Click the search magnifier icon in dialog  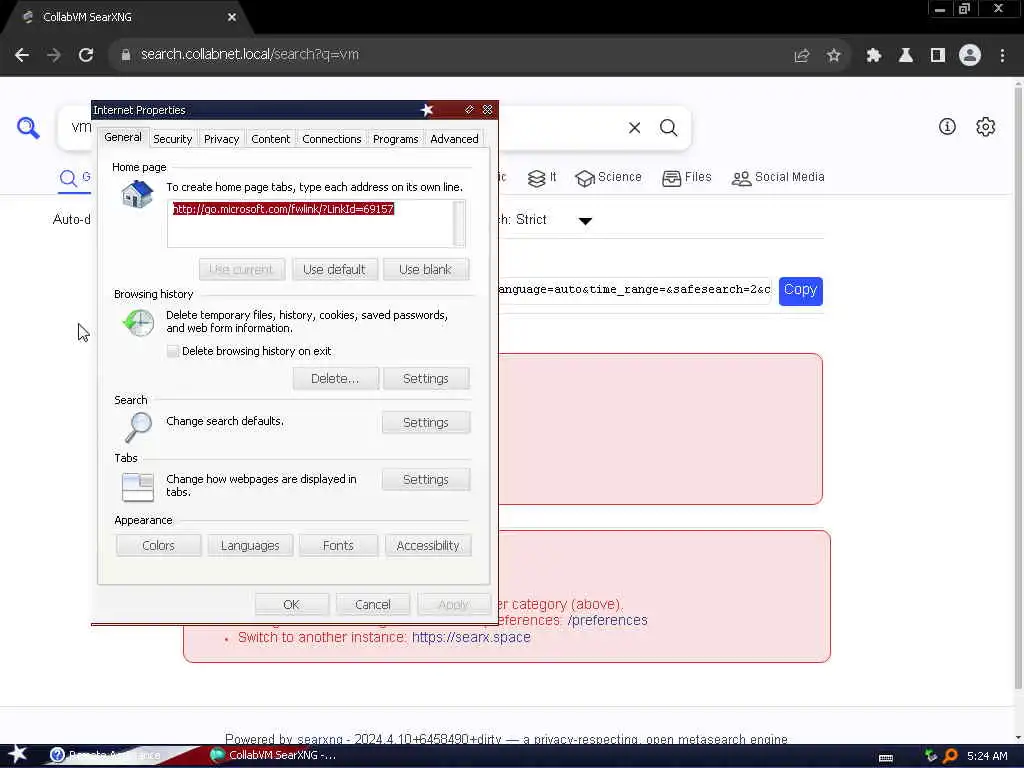138,427
